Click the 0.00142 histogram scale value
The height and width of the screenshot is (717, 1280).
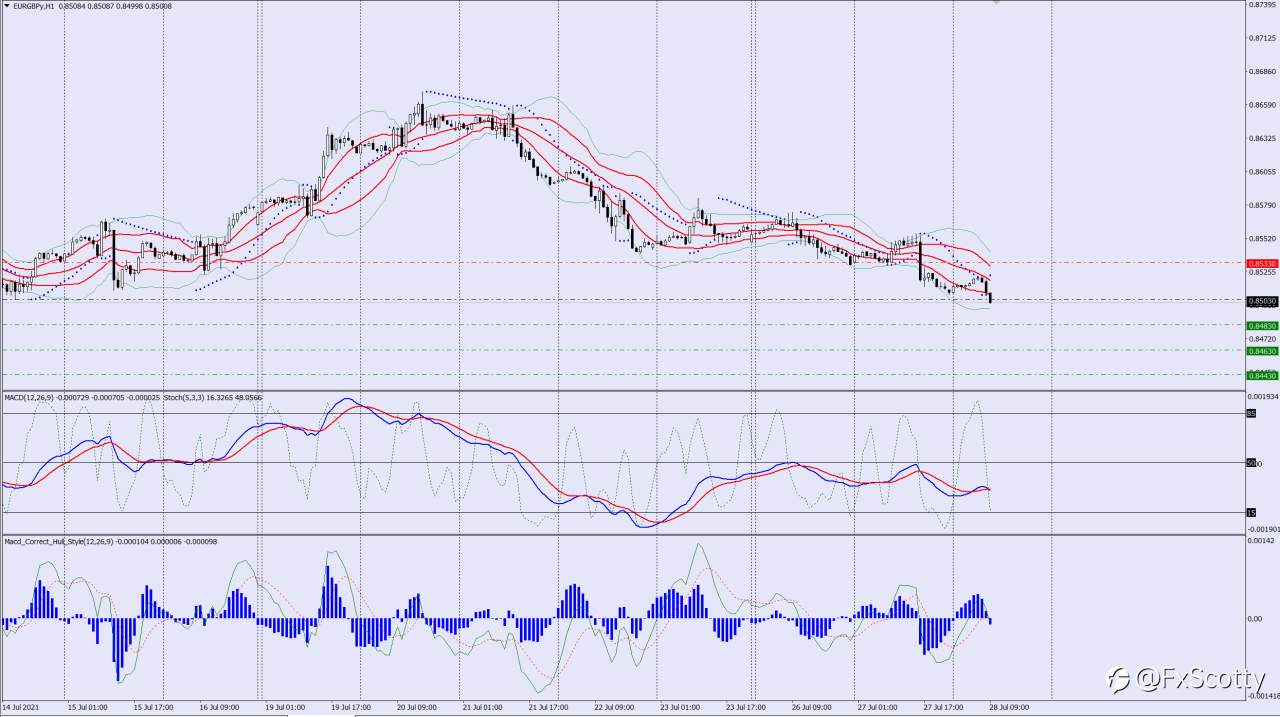coord(1262,541)
